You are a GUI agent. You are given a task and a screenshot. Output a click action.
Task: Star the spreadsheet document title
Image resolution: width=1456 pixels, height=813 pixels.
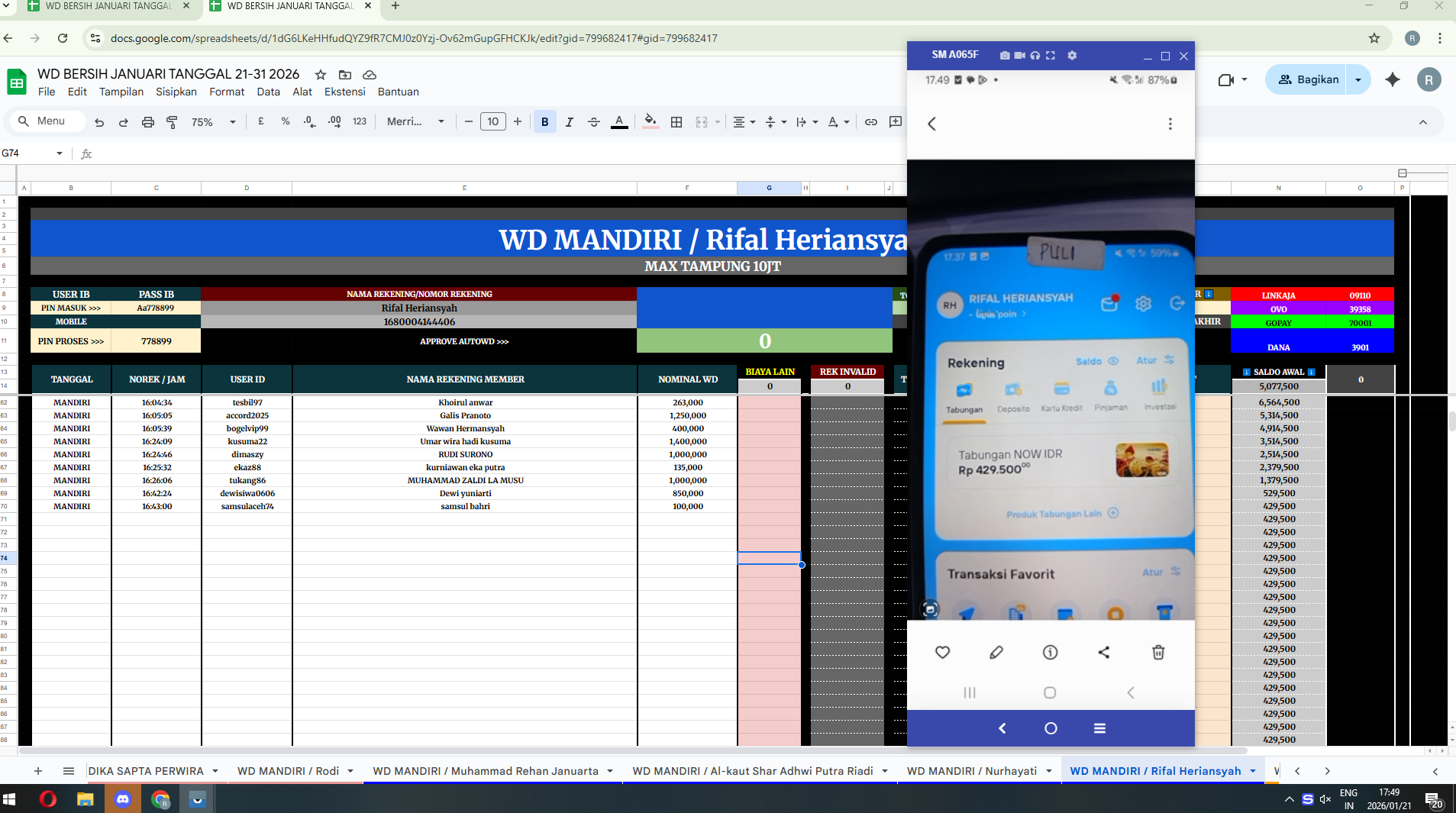pos(321,75)
